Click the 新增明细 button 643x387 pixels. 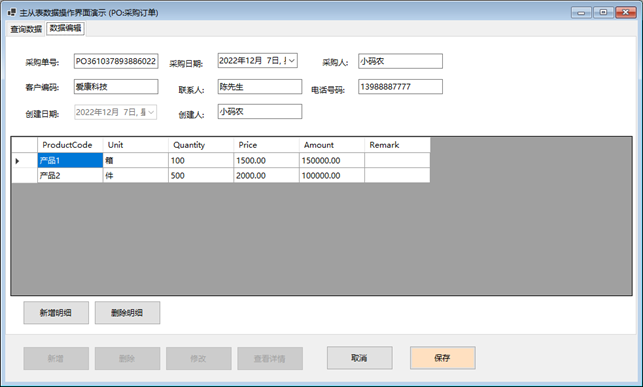tap(56, 313)
